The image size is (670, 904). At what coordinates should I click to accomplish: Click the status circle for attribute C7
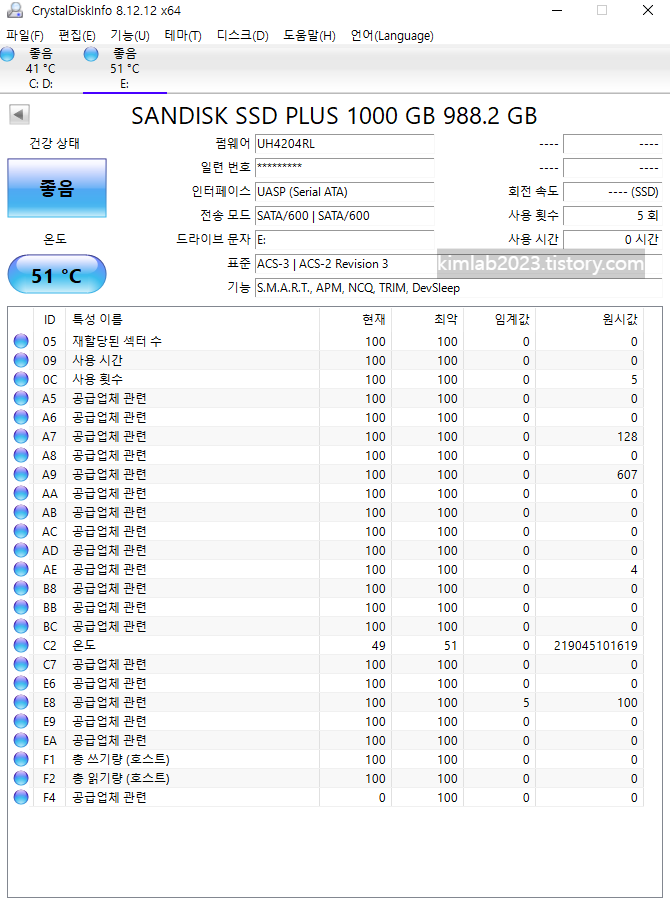click(21, 664)
